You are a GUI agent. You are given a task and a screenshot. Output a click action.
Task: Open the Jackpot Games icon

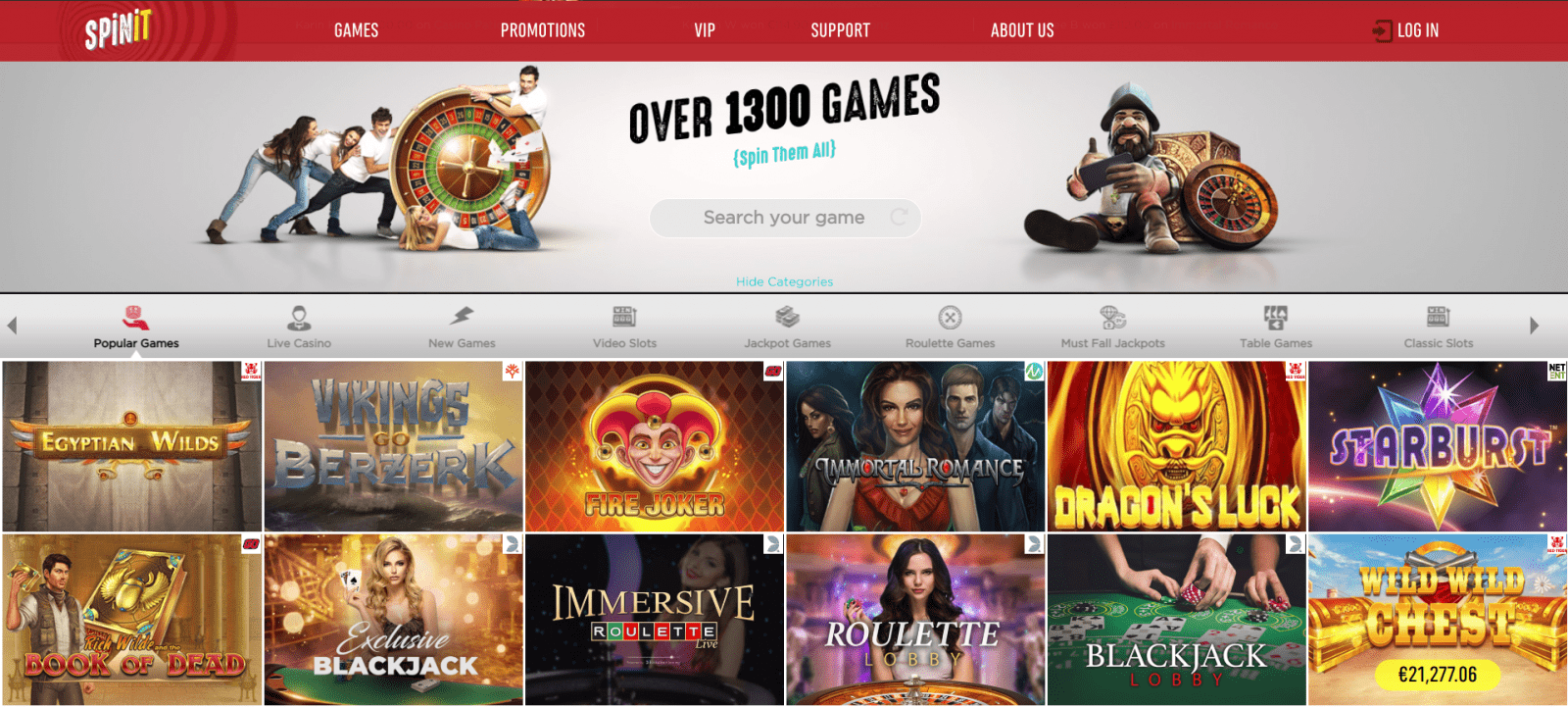pos(787,317)
